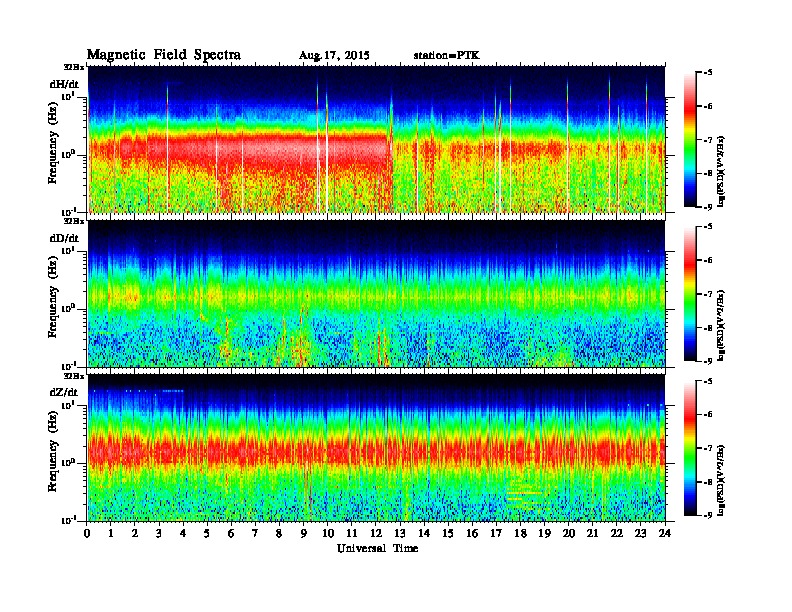792x612 pixels.
Task: Click the color bar beside dH/dt panel
Action: point(689,140)
